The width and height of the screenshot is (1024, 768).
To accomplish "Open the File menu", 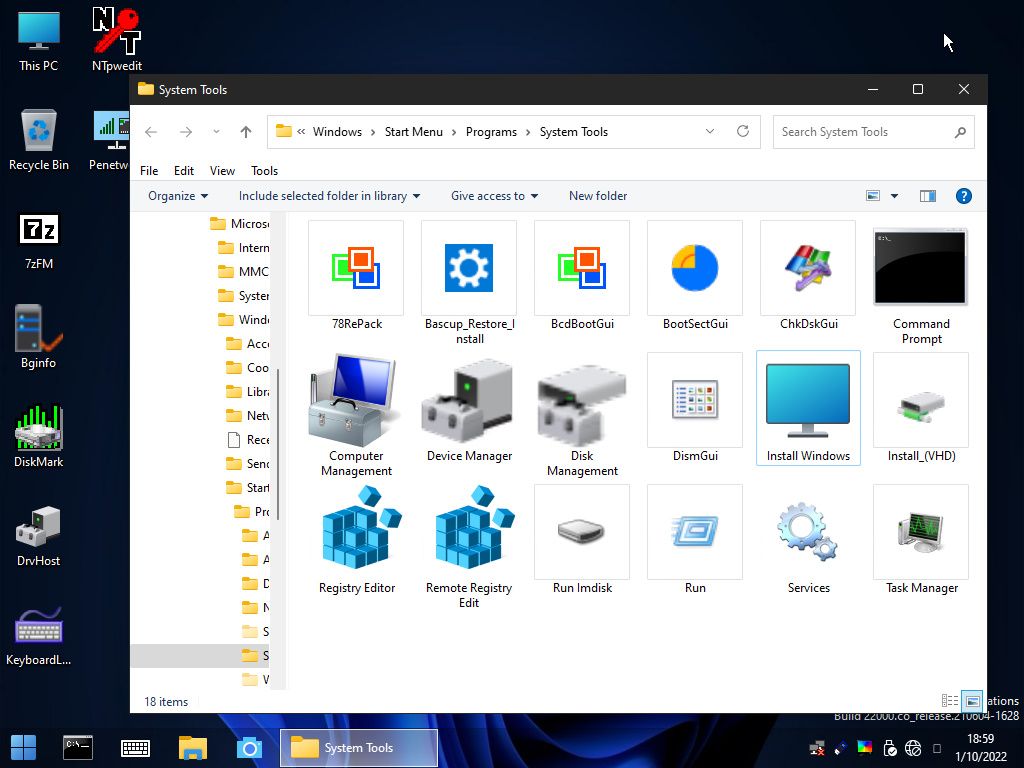I will [x=149, y=170].
